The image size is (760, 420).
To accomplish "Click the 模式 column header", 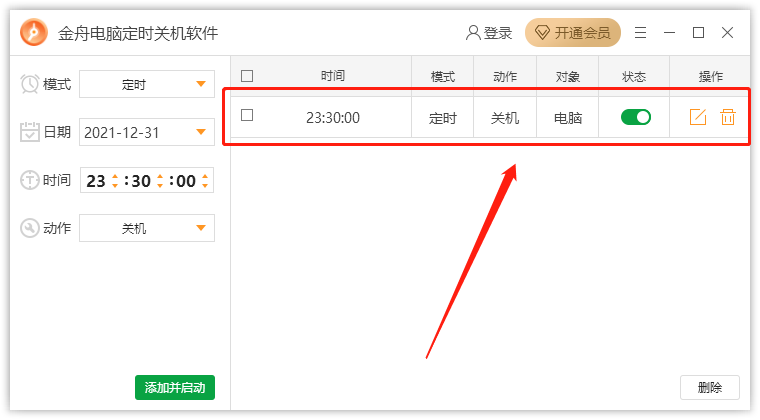I will pyautogui.click(x=443, y=77).
